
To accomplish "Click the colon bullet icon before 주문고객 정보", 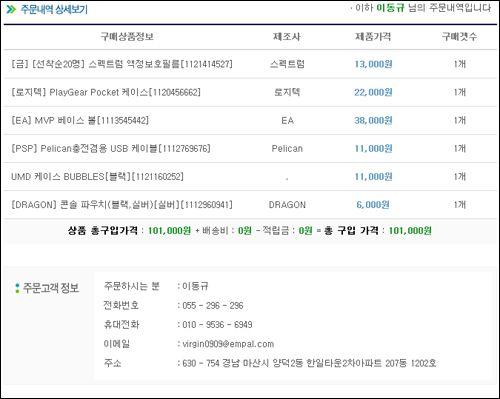I will [17, 288].
